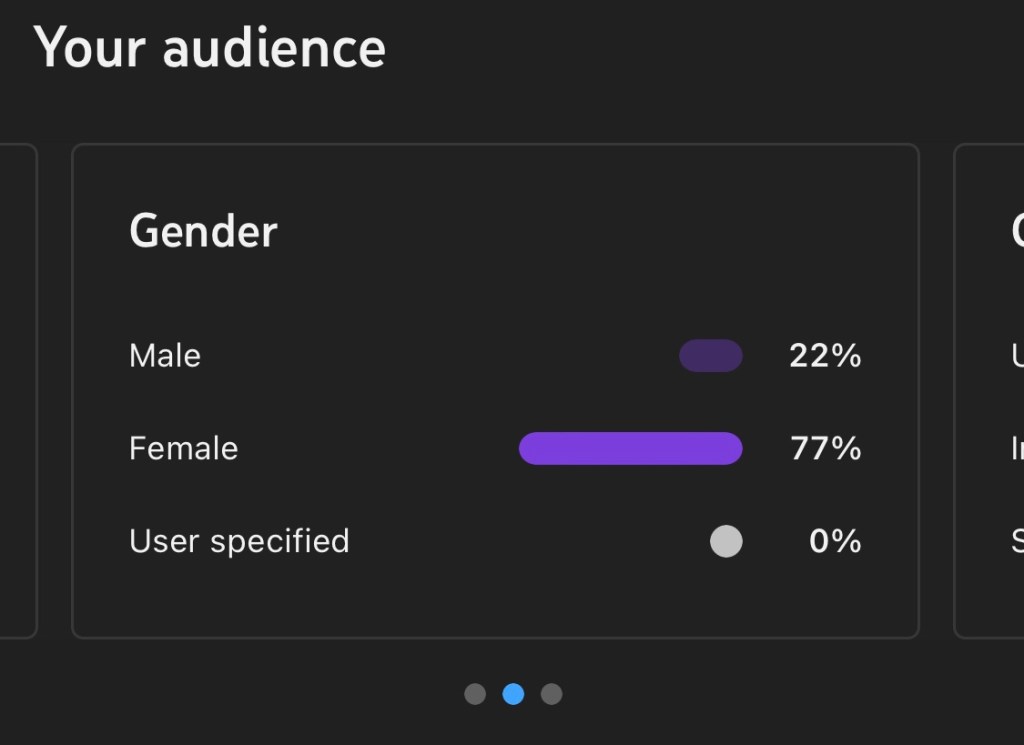The height and width of the screenshot is (745, 1024).
Task: Click the first gray pagination dot
Action: tap(475, 694)
